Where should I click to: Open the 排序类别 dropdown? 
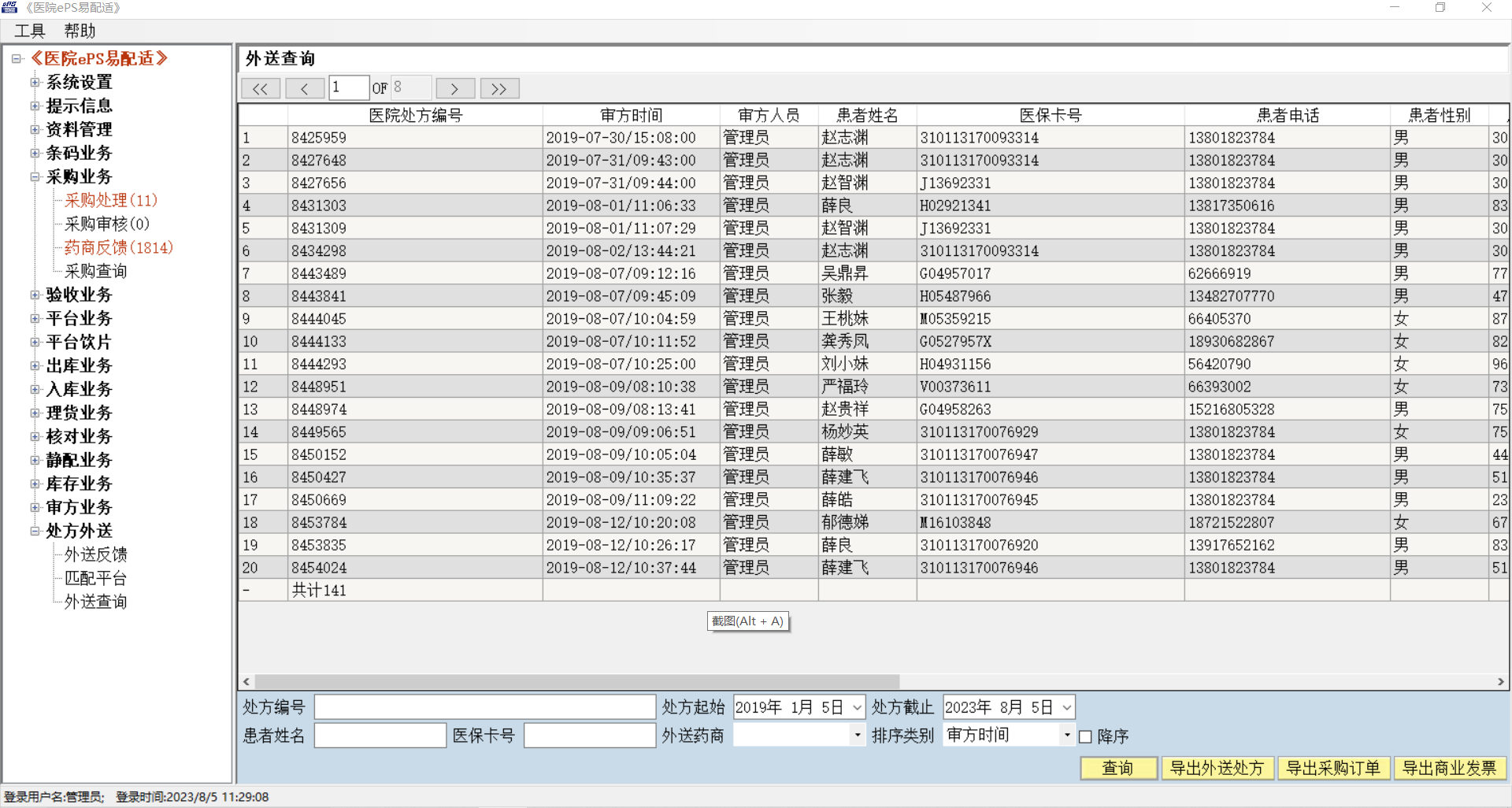tap(1067, 735)
